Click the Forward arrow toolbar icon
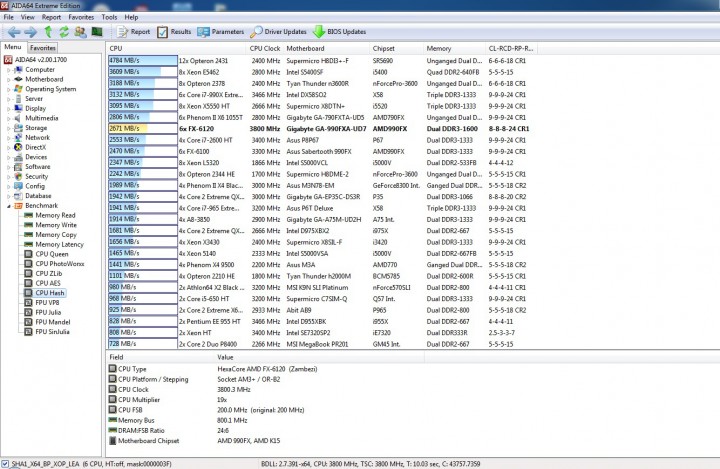The image size is (720, 469). [31, 32]
